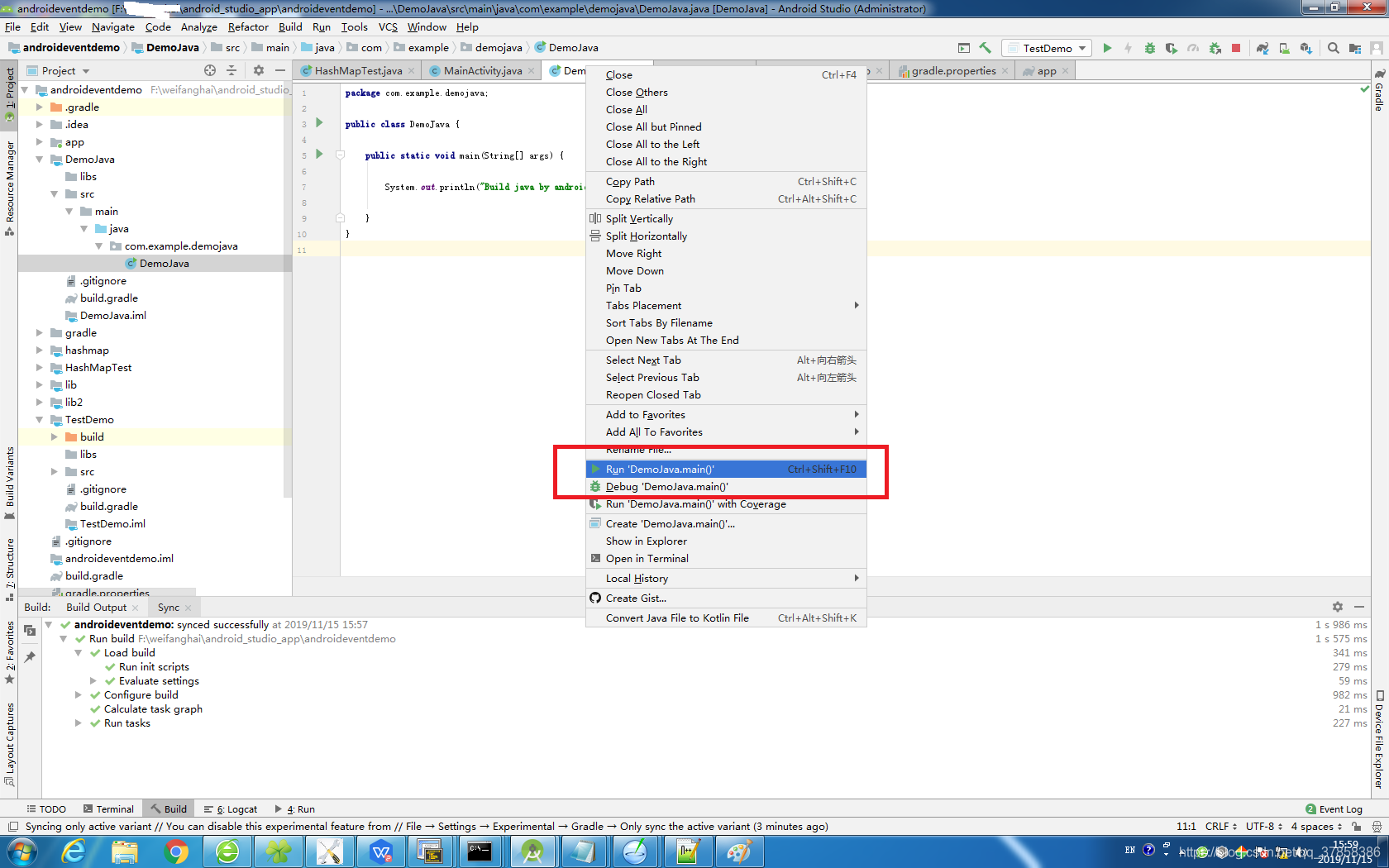
Task: Open the SDK Manager icon
Action: click(x=1305, y=48)
